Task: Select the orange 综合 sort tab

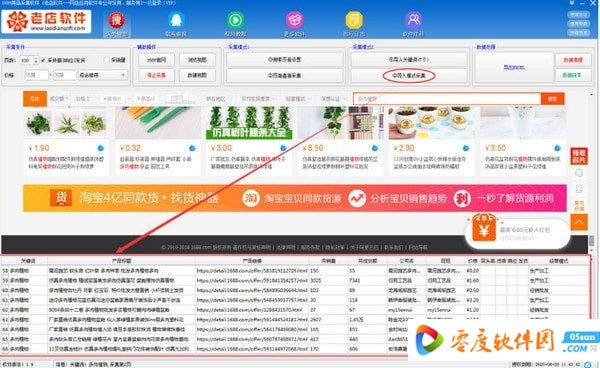Action: pyautogui.click(x=35, y=98)
